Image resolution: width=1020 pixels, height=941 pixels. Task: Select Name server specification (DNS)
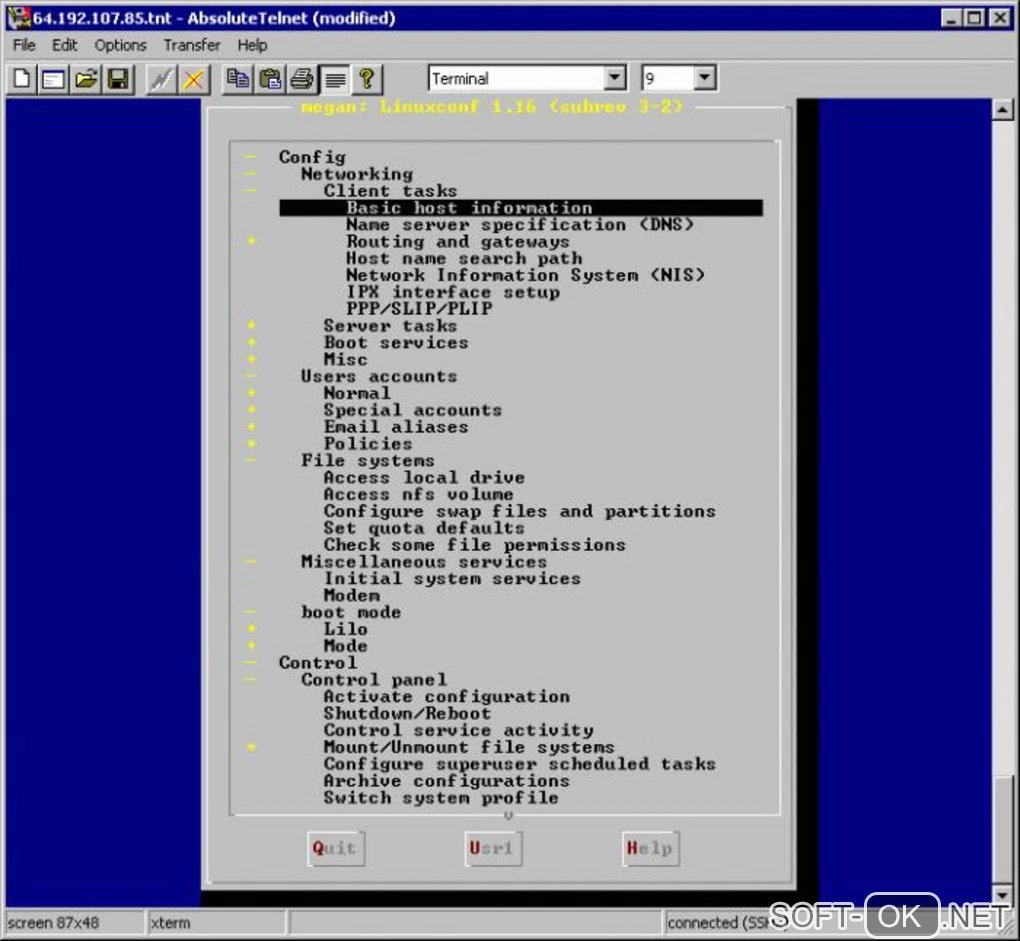click(x=519, y=224)
